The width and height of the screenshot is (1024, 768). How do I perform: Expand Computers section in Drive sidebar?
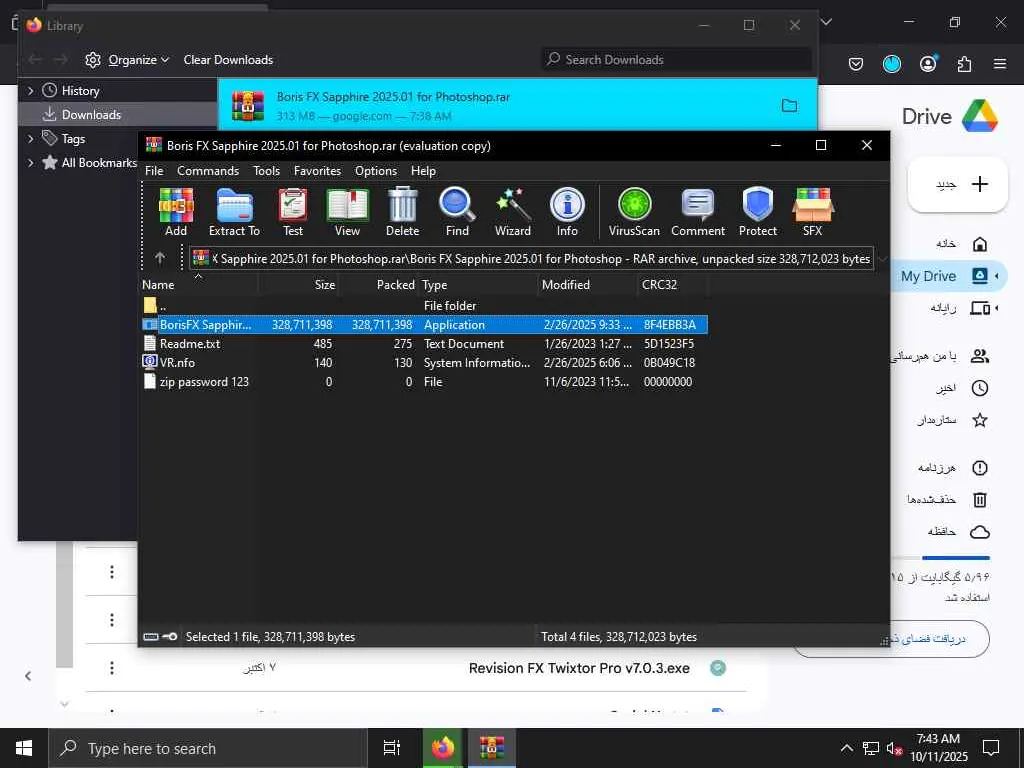pos(997,308)
